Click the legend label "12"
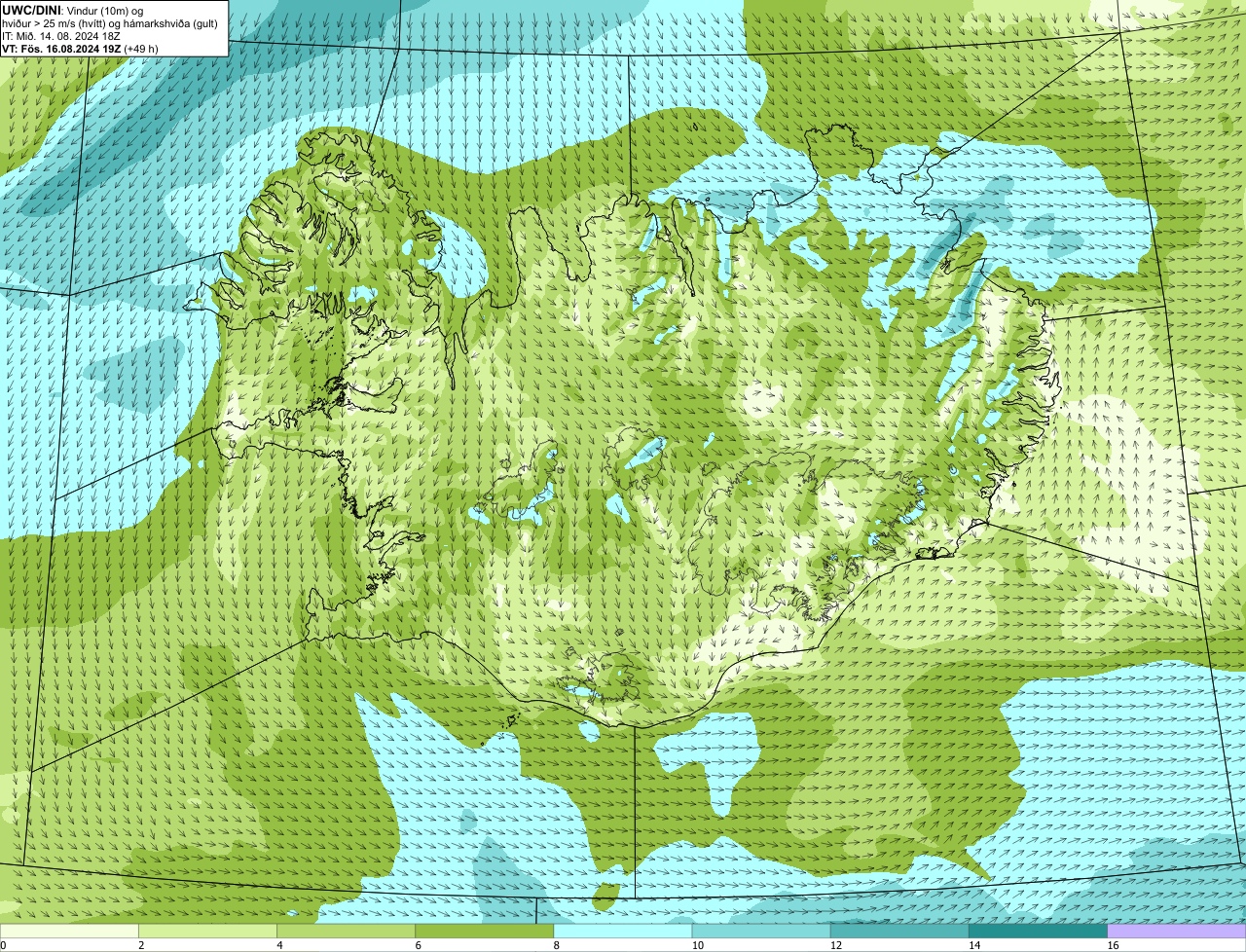Viewport: 1246px width, 952px height. pos(835,945)
